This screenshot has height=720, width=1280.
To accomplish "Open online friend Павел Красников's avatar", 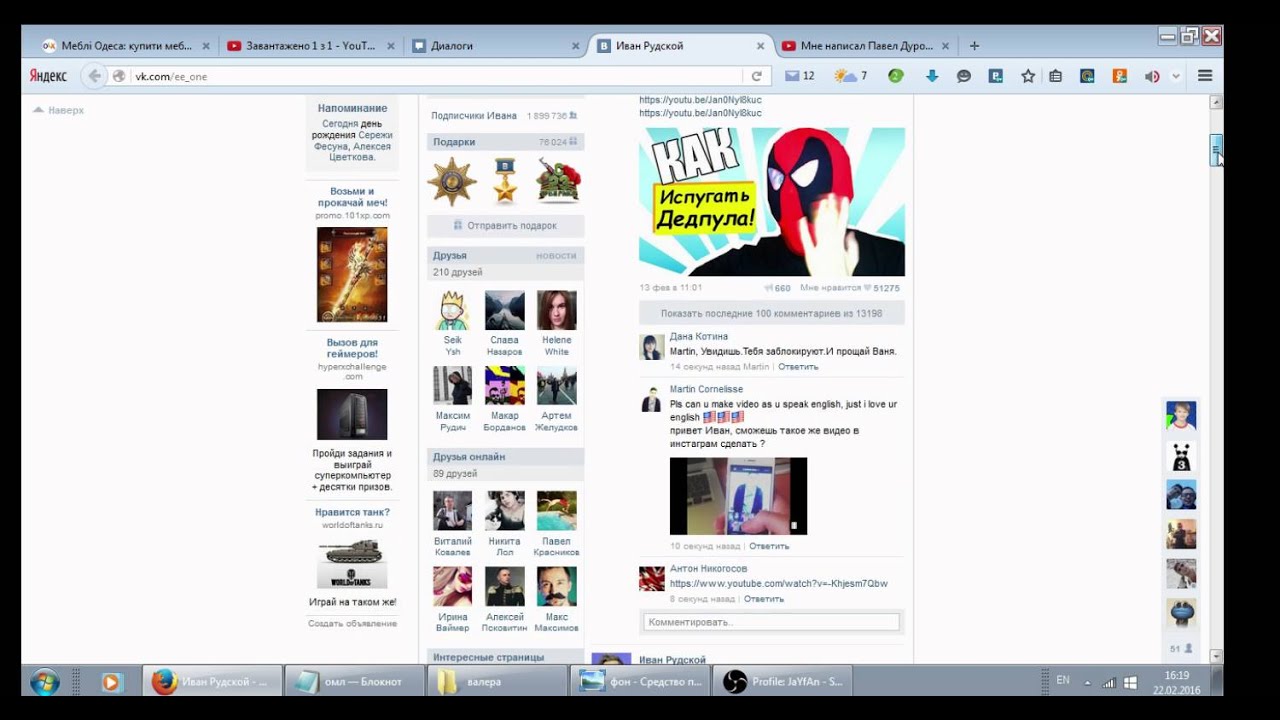I will pyautogui.click(x=557, y=510).
